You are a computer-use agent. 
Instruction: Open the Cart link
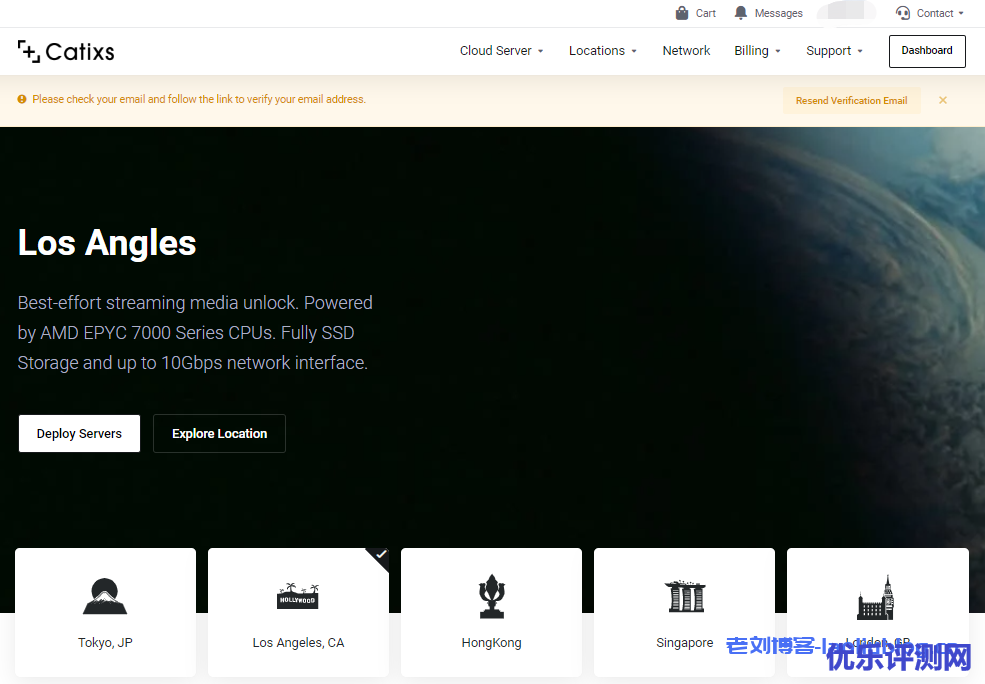(705, 13)
